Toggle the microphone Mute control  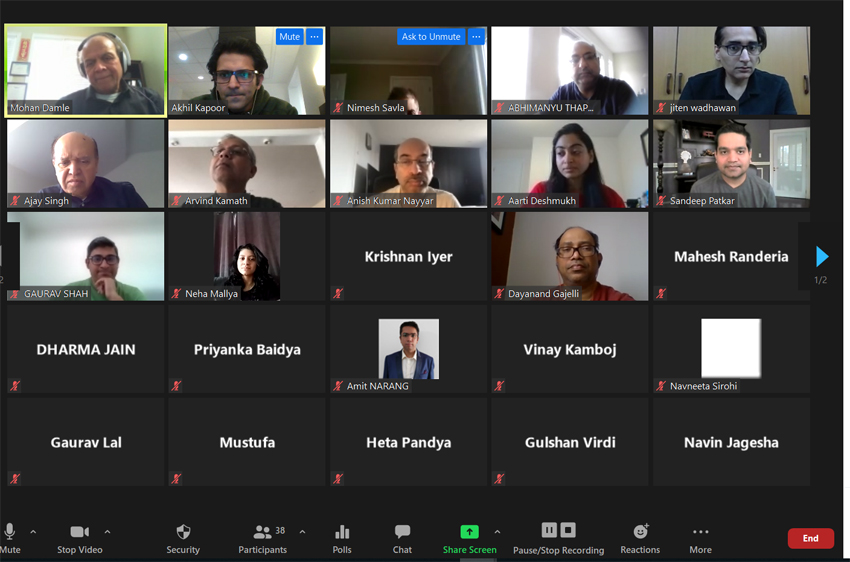(x=9, y=532)
